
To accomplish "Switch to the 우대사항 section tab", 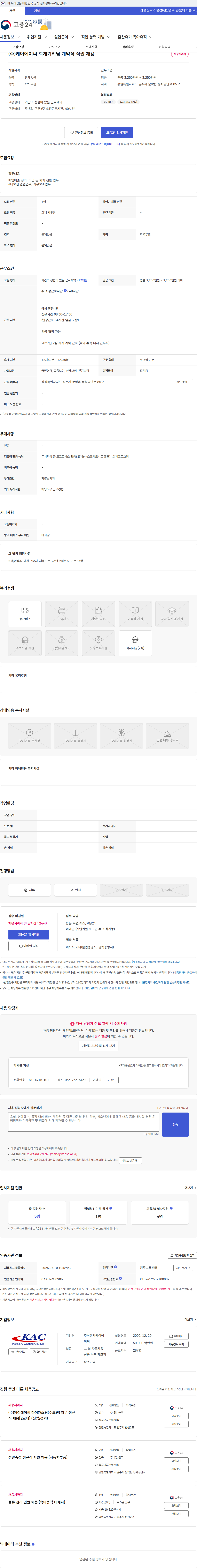I will [x=91, y=47].
